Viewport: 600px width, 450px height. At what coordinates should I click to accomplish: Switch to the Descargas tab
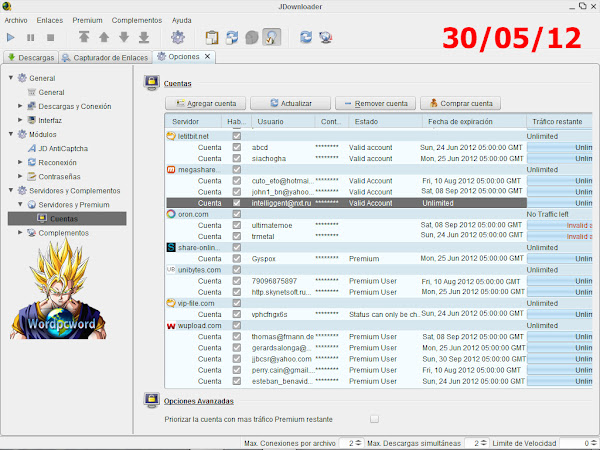click(31, 57)
